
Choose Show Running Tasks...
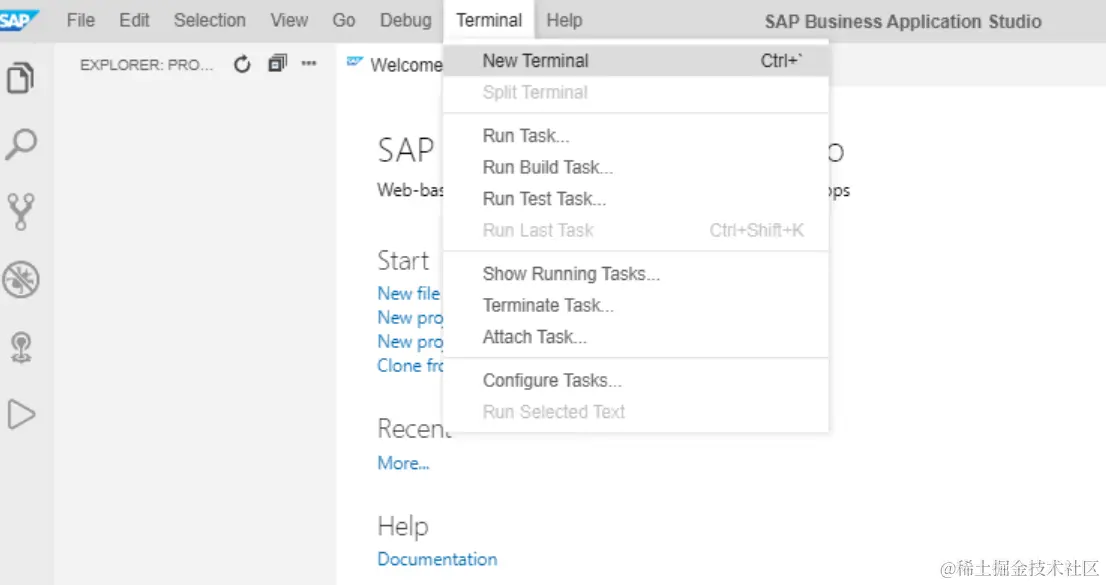636,274
